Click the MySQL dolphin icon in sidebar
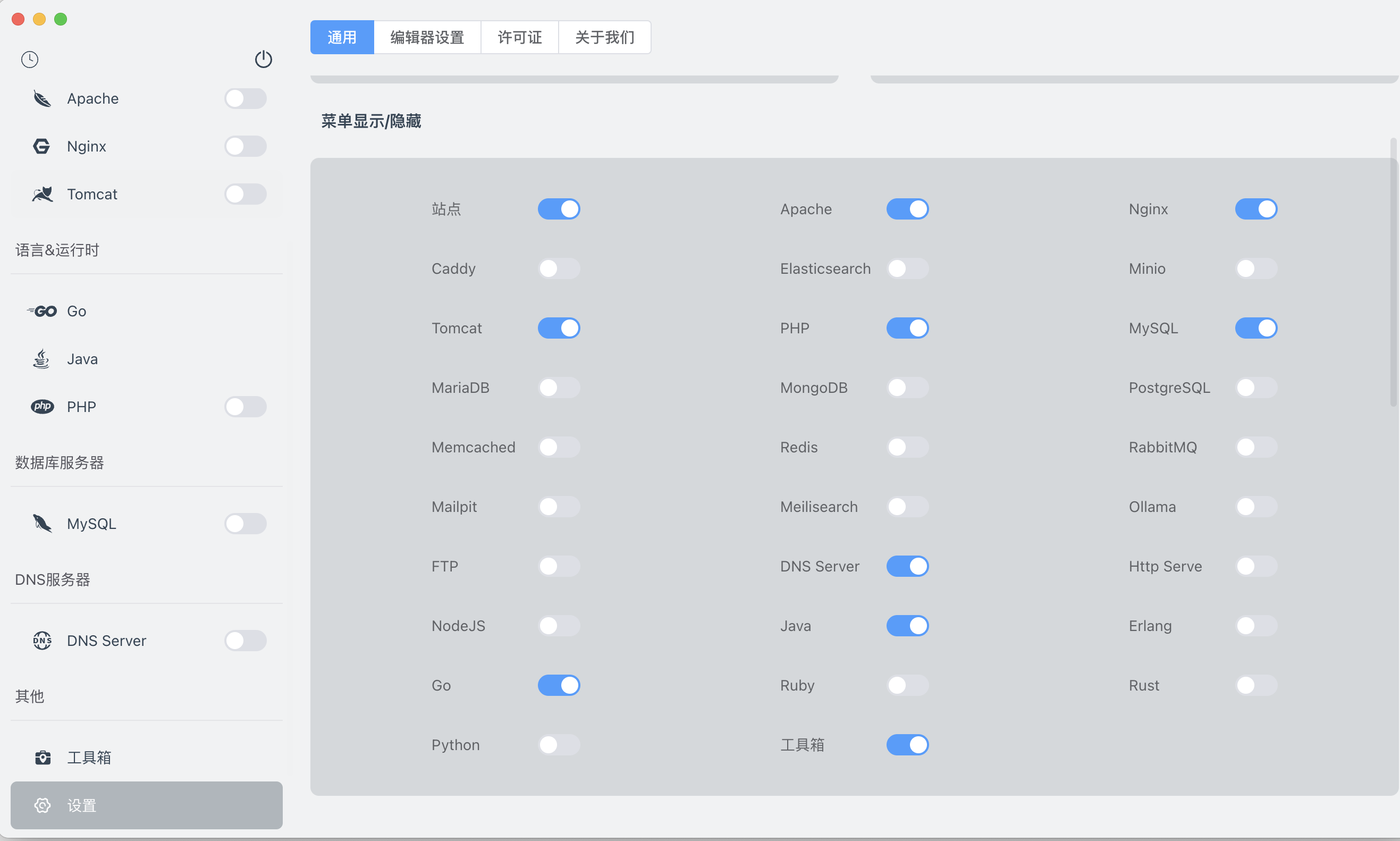Viewport: 1400px width, 841px height. (x=42, y=524)
